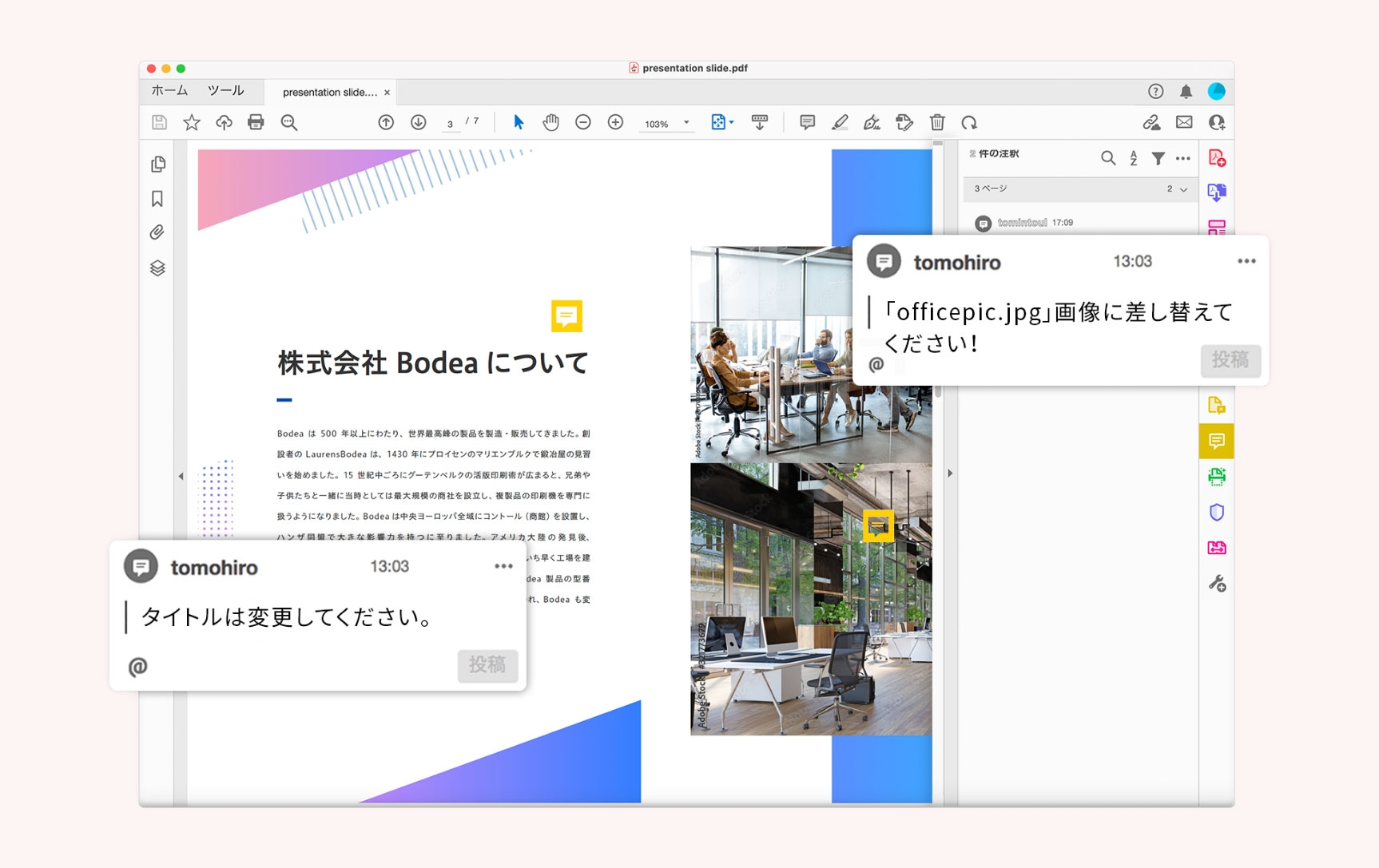Open the stamp tool
This screenshot has height=868, width=1379.
[904, 122]
